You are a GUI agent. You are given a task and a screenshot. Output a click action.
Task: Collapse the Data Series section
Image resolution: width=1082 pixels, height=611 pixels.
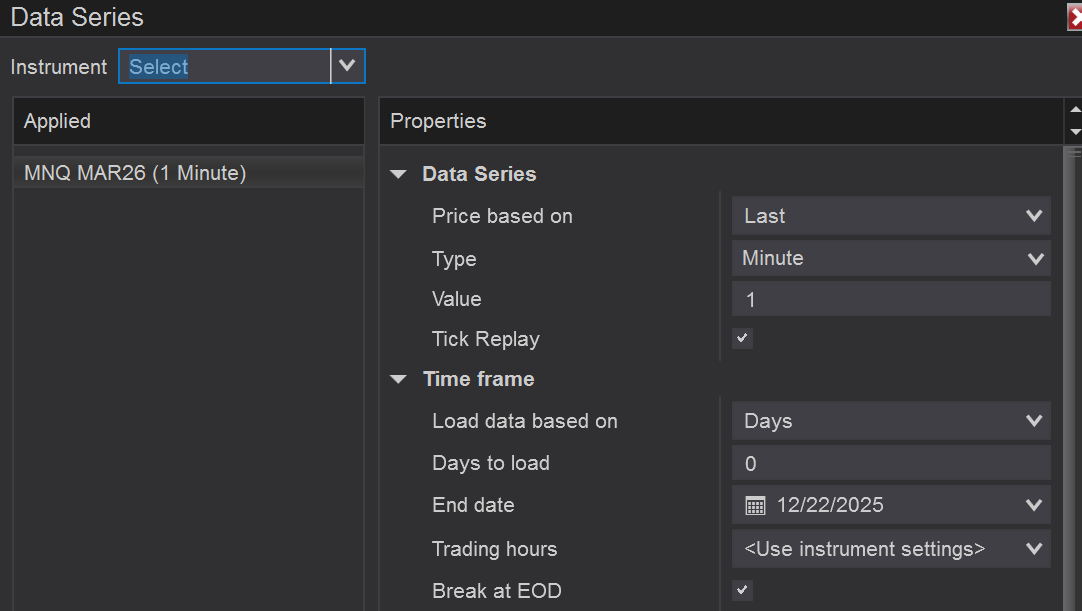tap(399, 174)
